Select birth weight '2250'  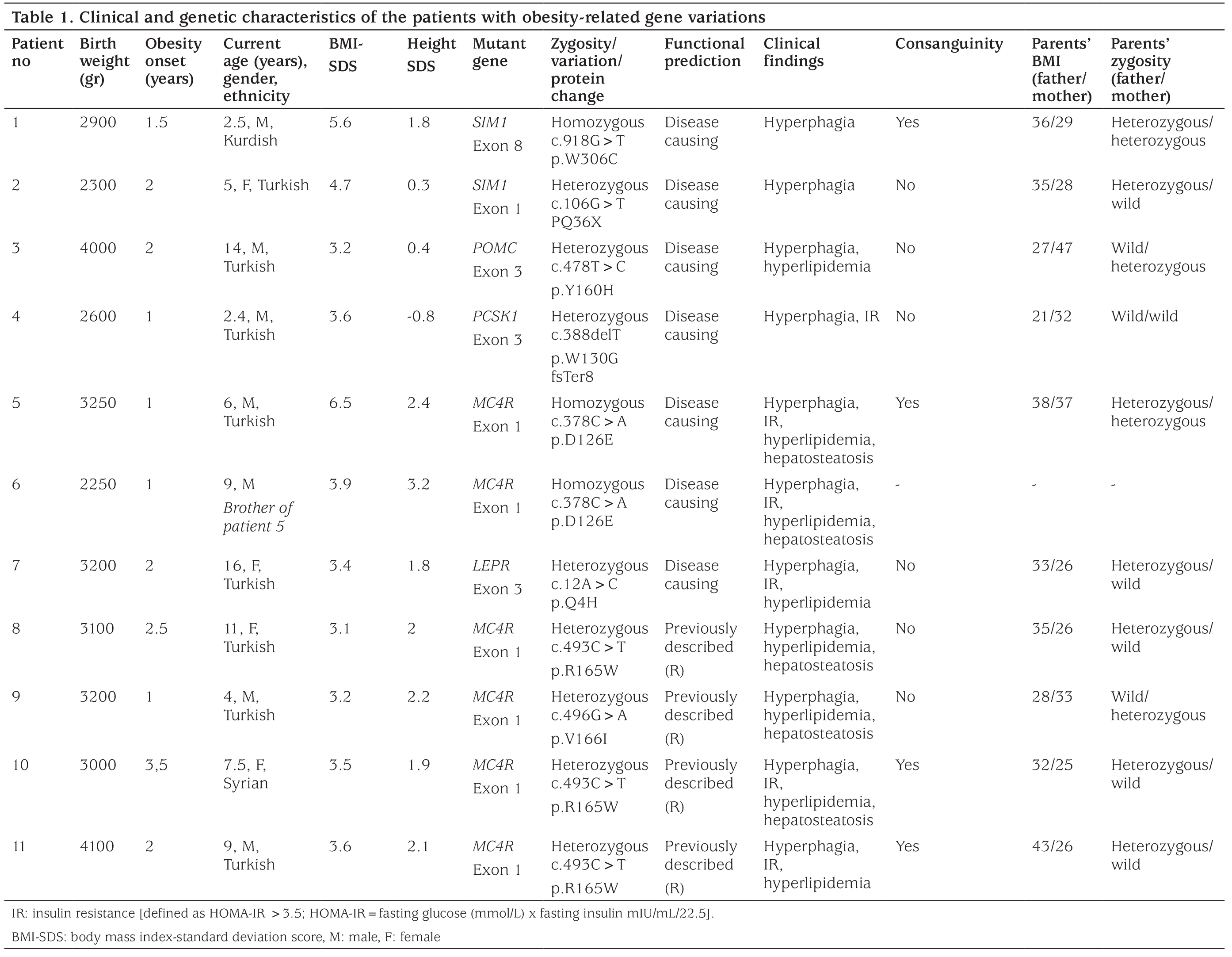(x=98, y=484)
